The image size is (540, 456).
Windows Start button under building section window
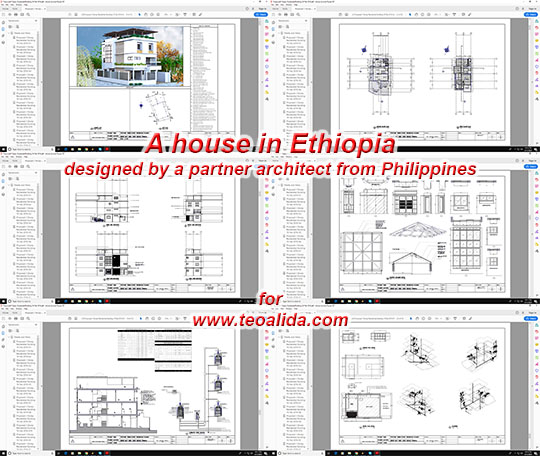(3, 453)
